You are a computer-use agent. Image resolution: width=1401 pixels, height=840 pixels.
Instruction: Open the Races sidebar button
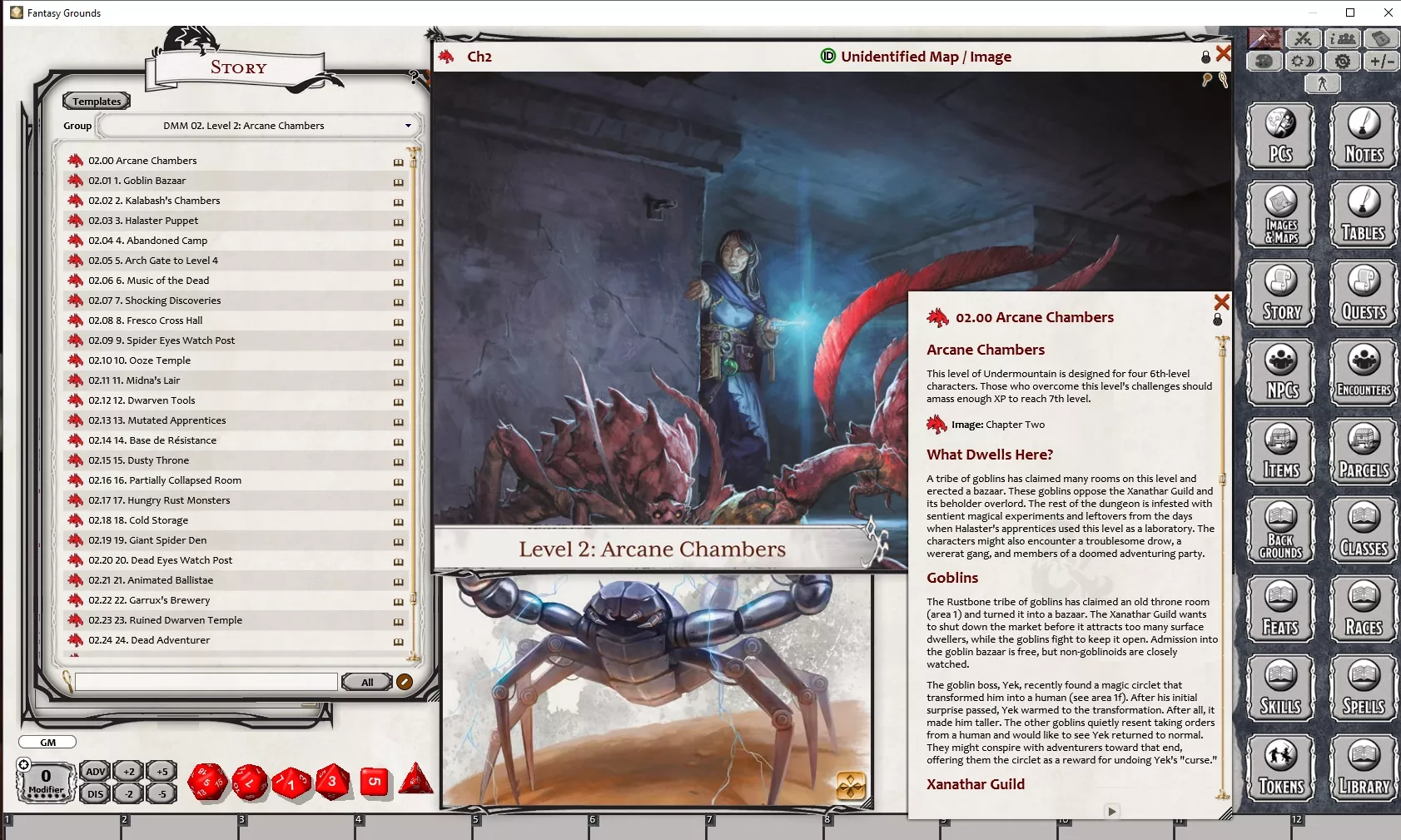click(x=1364, y=610)
